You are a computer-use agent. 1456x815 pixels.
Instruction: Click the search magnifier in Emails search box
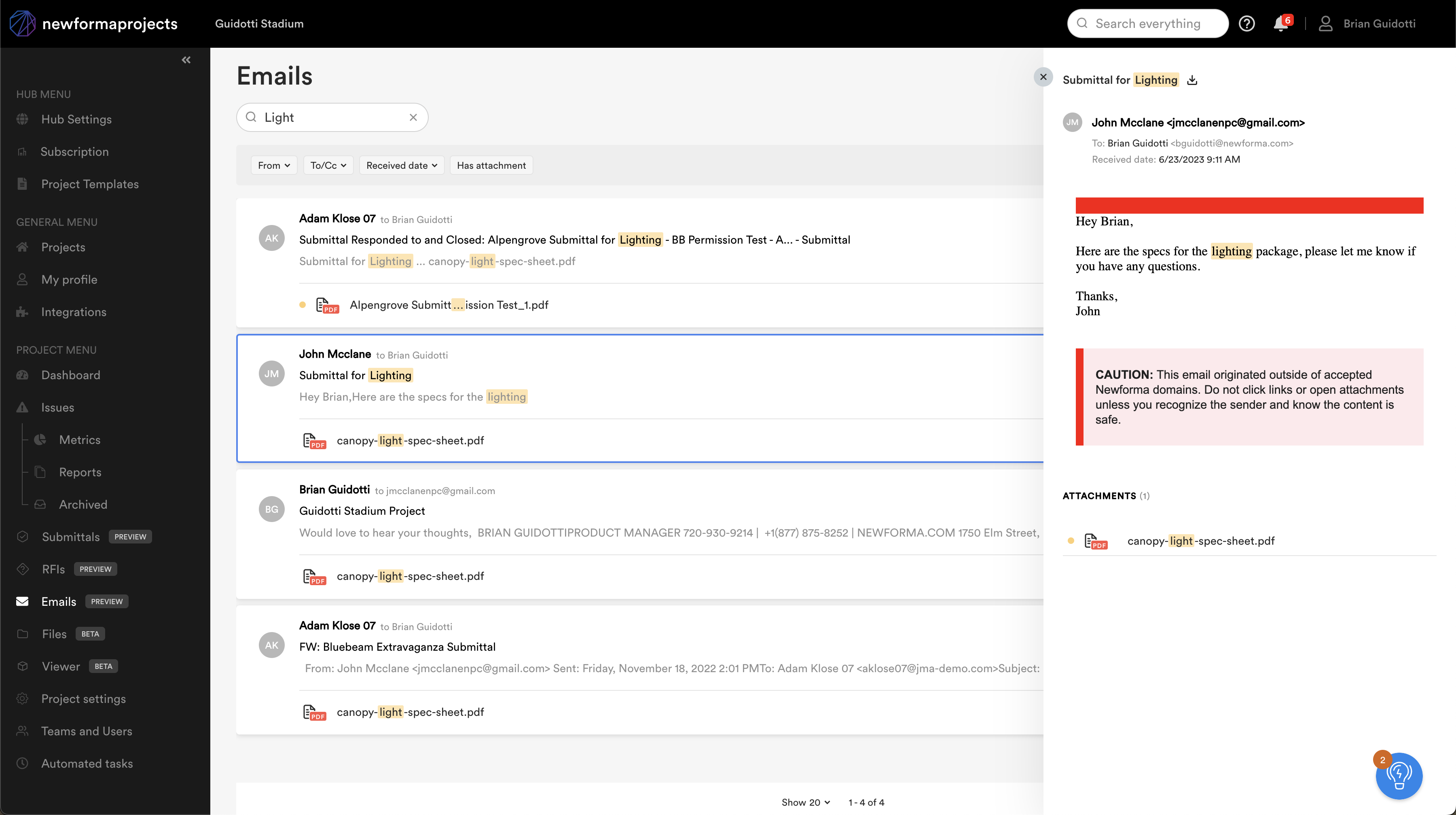(251, 118)
